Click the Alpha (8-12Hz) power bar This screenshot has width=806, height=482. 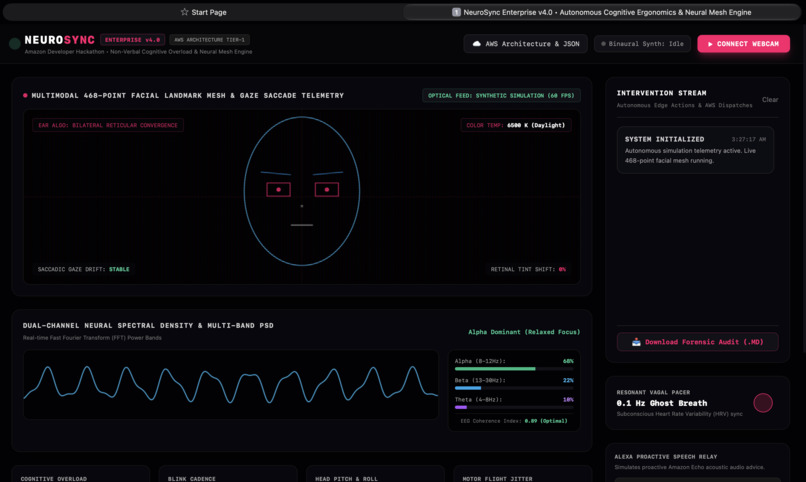coord(514,368)
